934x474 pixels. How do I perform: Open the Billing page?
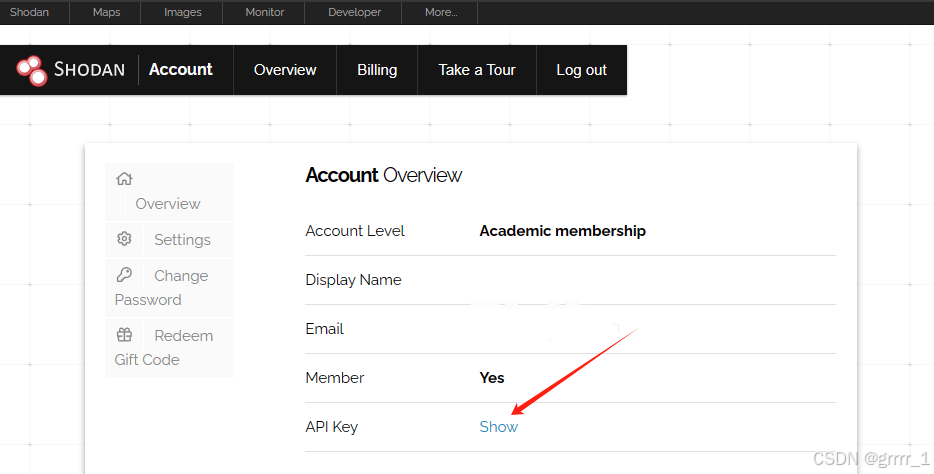(377, 70)
